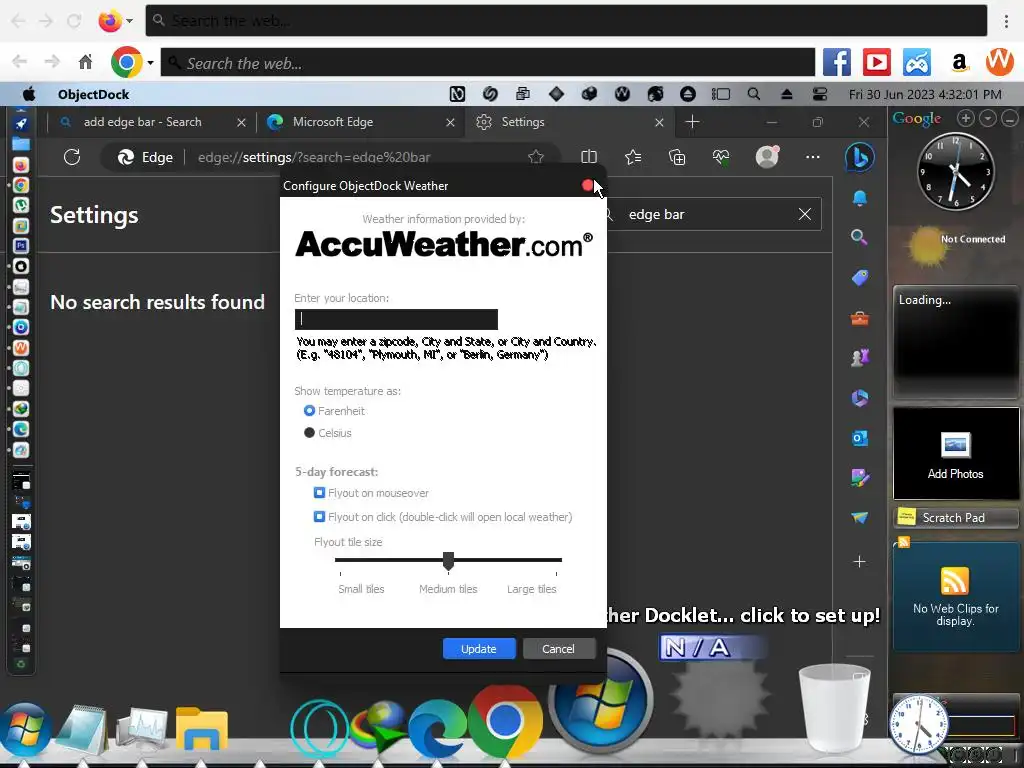Image resolution: width=1024 pixels, height=768 pixels.
Task: Toggle Edge split screen icon
Action: 588,157
